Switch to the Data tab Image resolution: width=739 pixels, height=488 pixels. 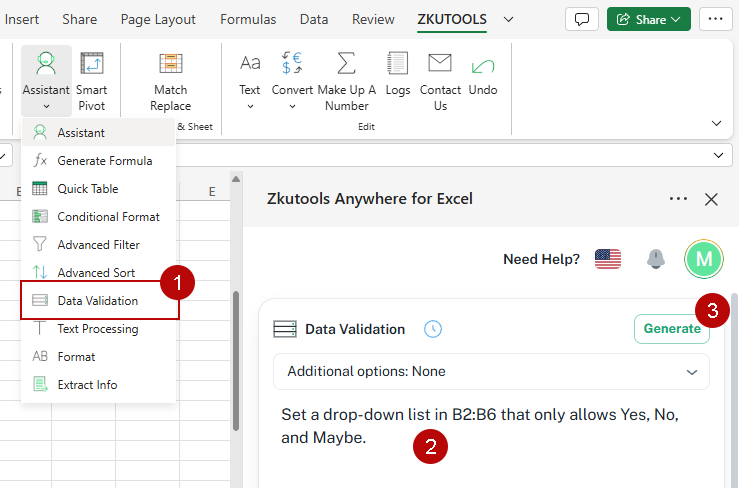click(x=314, y=19)
